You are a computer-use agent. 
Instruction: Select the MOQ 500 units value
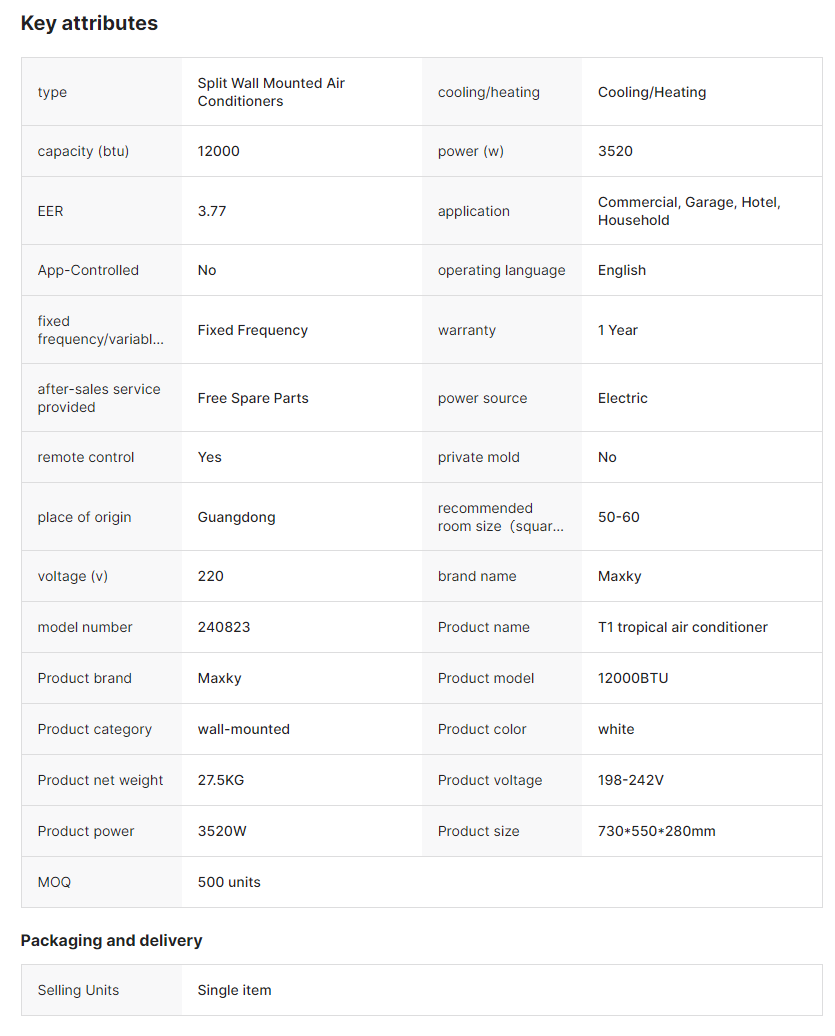tap(229, 882)
